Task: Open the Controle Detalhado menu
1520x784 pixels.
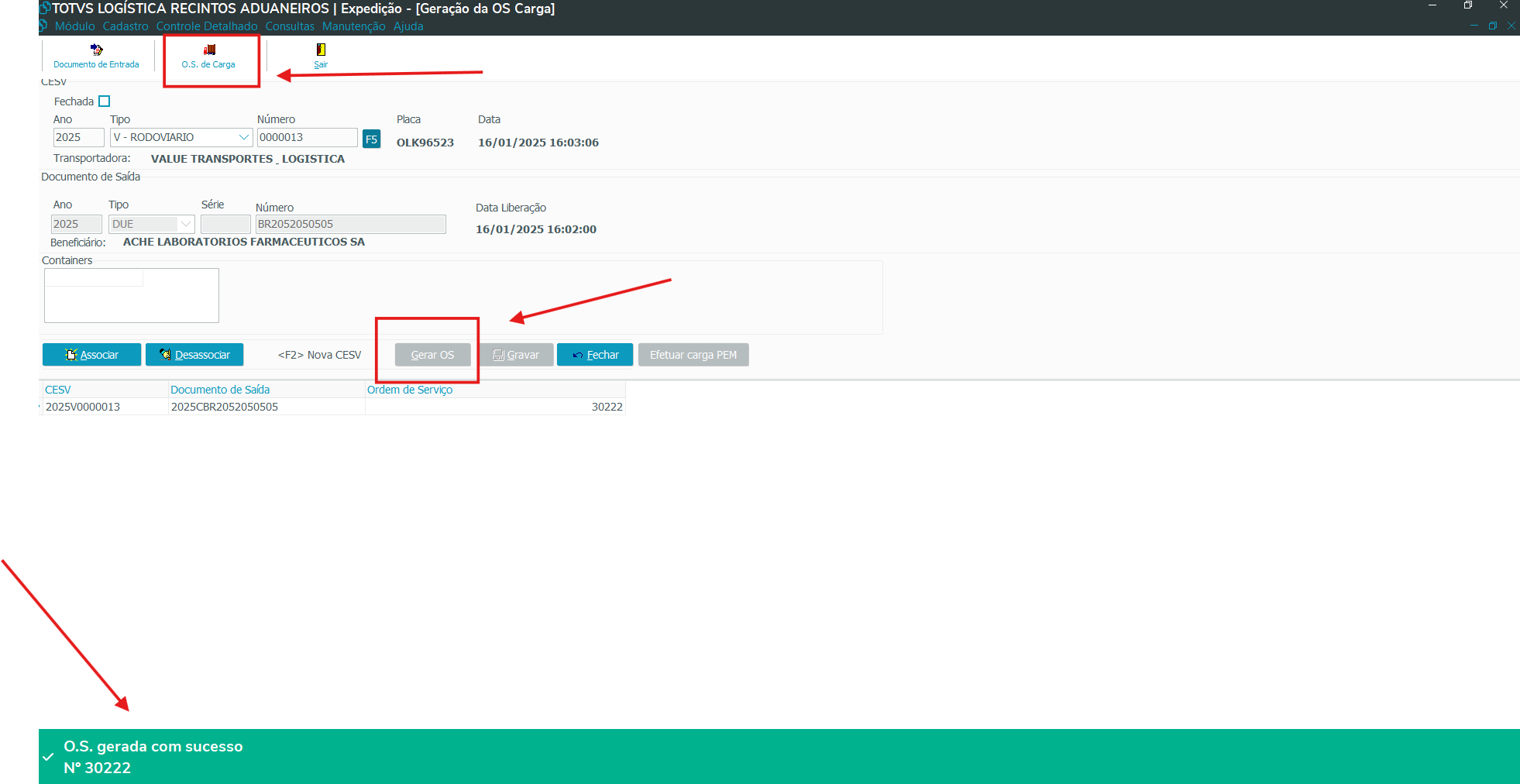Action: (207, 26)
